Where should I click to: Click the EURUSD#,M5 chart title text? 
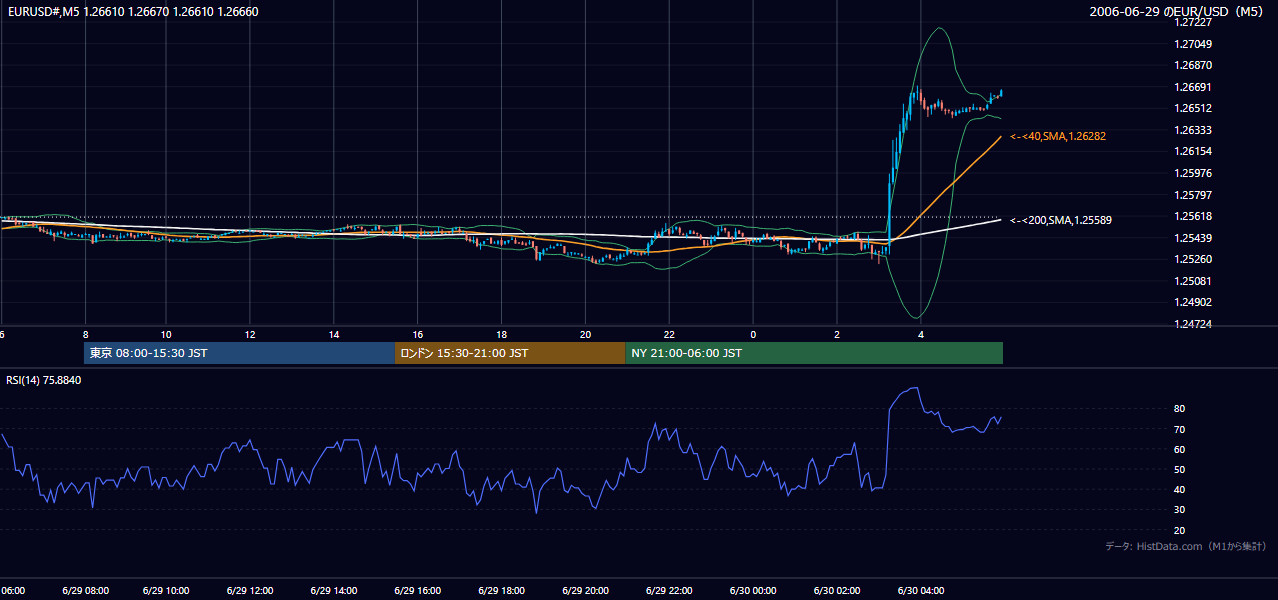(x=133, y=12)
